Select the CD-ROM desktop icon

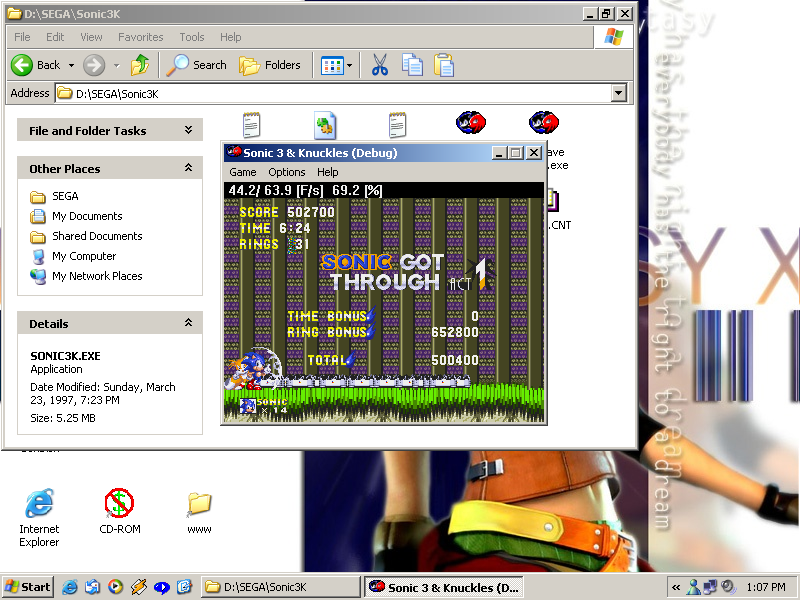(119, 504)
